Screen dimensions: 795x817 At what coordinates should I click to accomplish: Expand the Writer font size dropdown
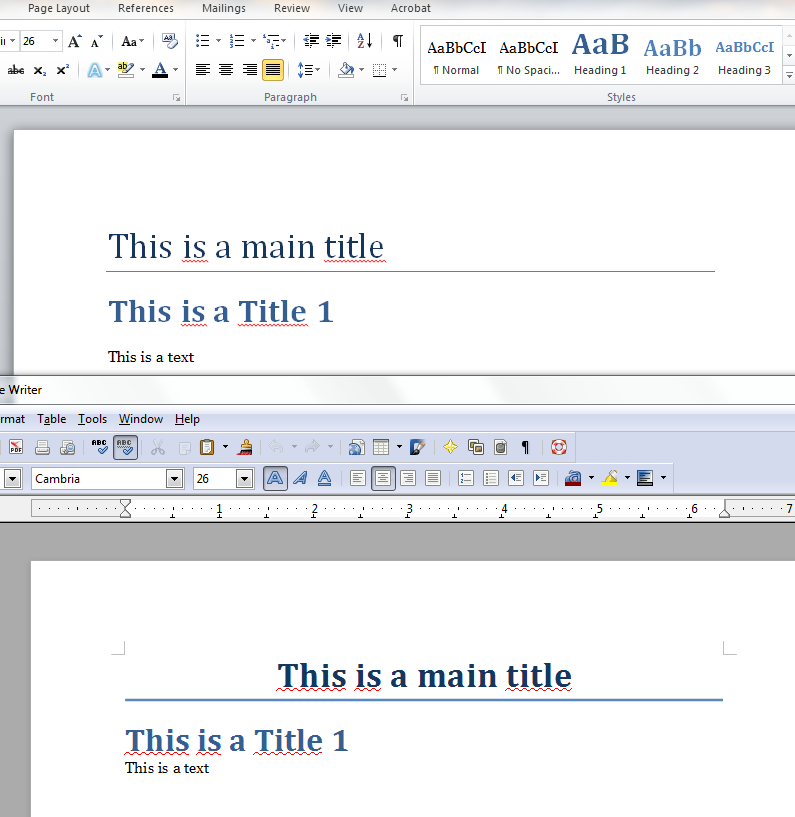coord(244,478)
